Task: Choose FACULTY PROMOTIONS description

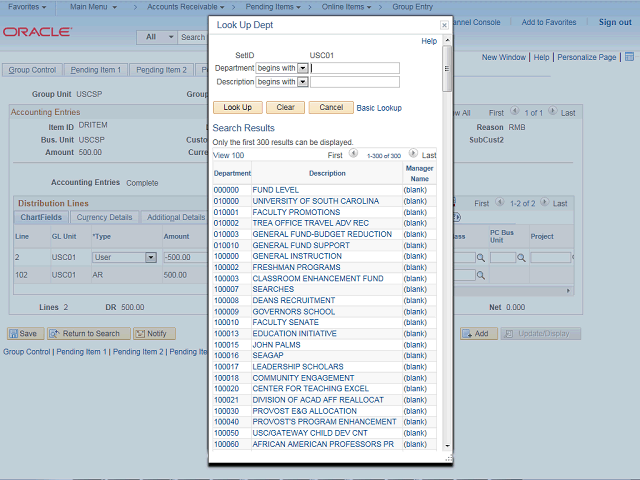Action: tap(296, 212)
